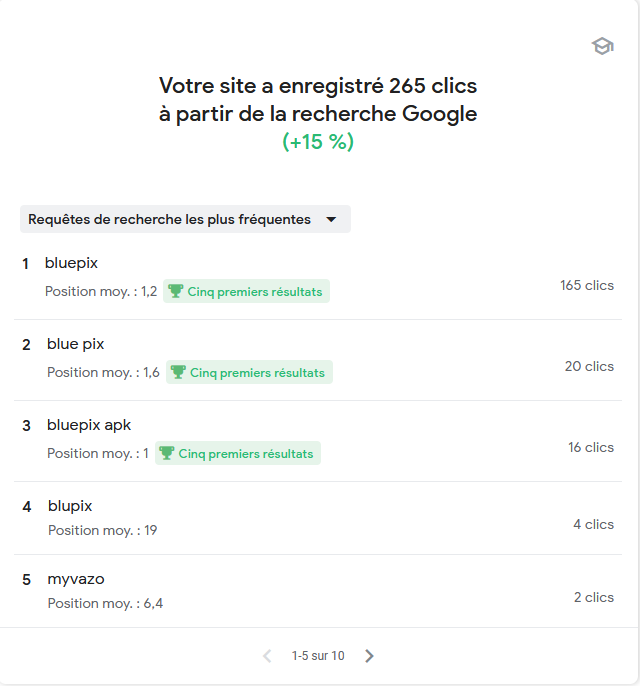Open the bluepix apk query
640x686 pixels.
[x=89, y=425]
